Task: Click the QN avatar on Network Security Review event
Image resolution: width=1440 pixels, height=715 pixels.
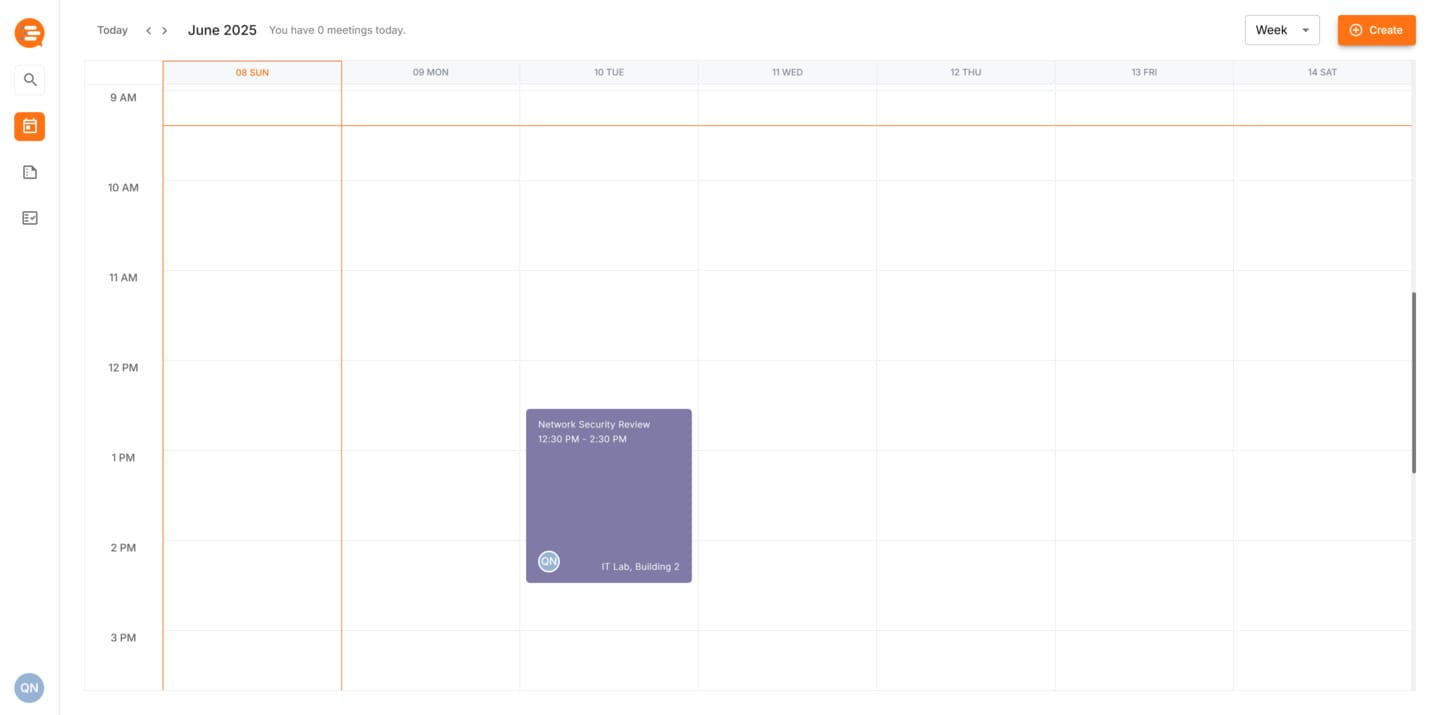Action: click(x=549, y=562)
